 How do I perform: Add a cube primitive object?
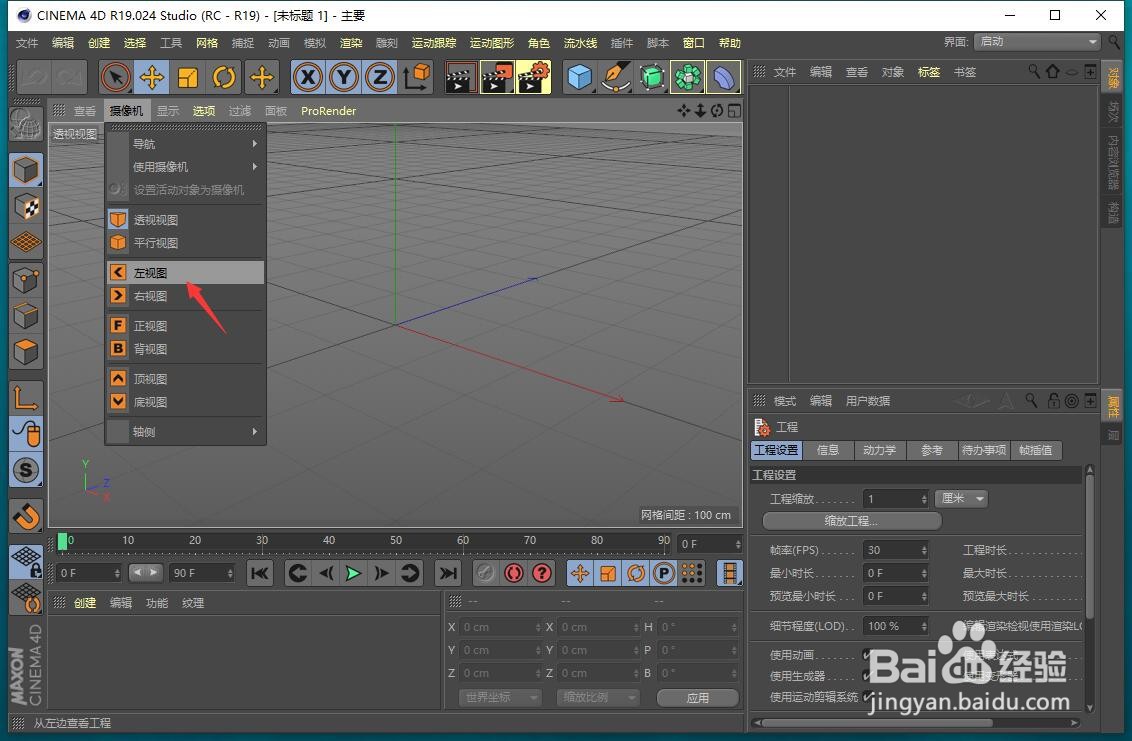tap(579, 77)
